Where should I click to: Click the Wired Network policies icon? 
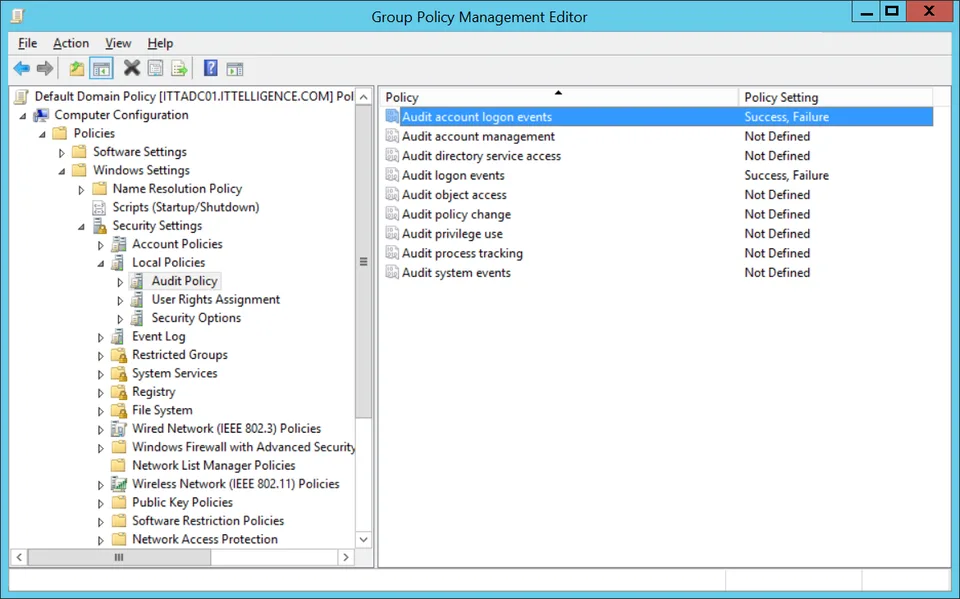(x=119, y=429)
